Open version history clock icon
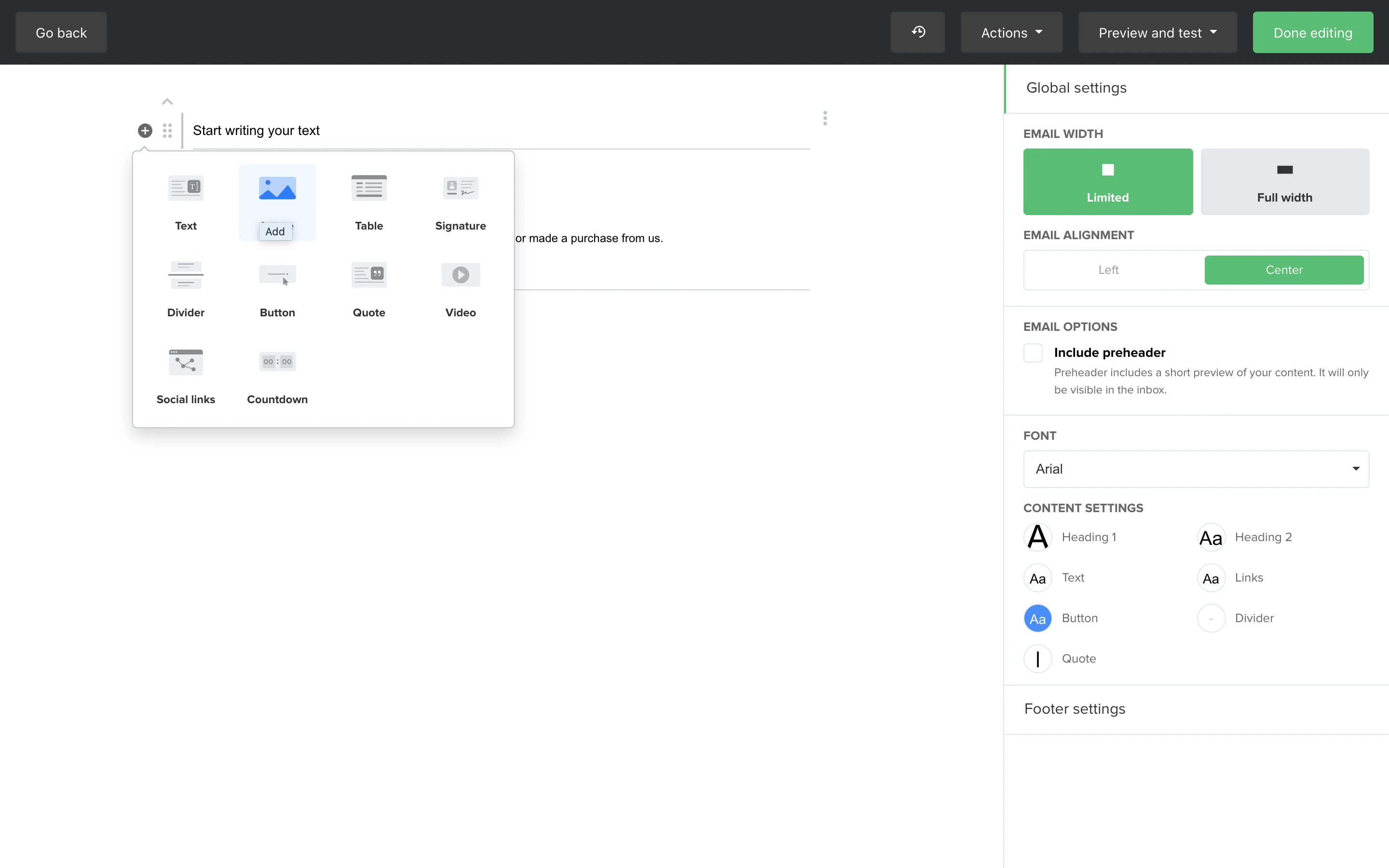1389x868 pixels. coord(918,32)
